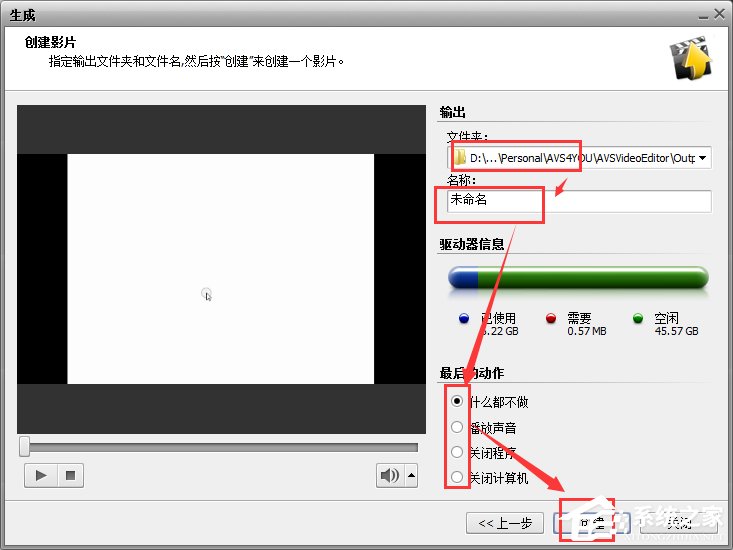This screenshot has height=550, width=733.
Task: Click the 名称 file name input field
Action: point(579,200)
